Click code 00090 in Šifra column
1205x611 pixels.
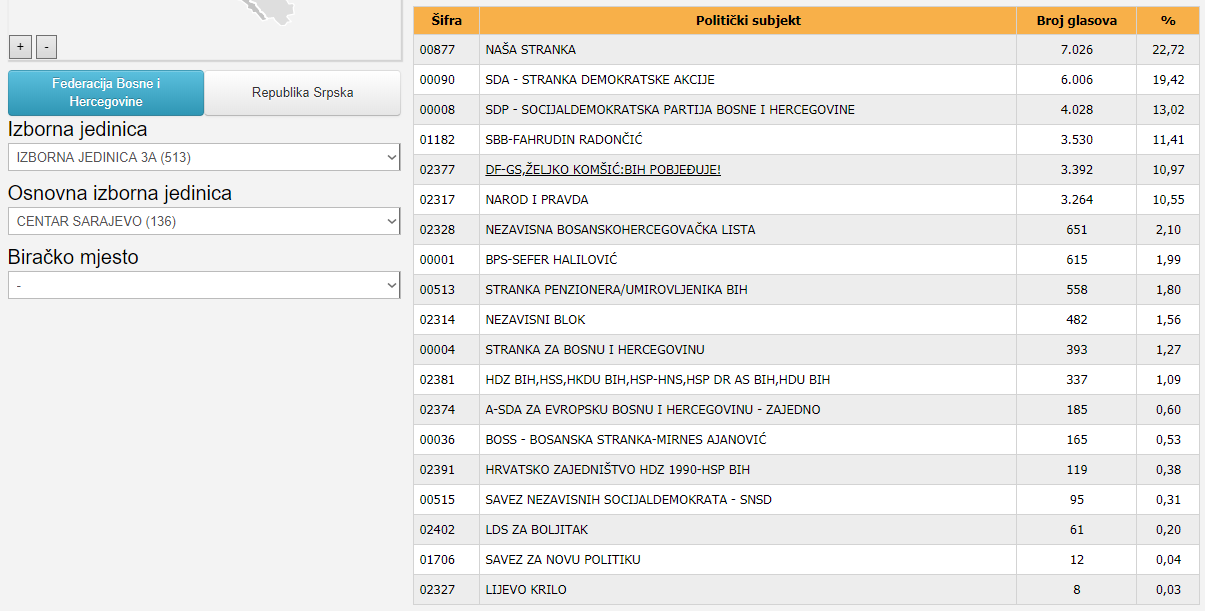pos(436,80)
